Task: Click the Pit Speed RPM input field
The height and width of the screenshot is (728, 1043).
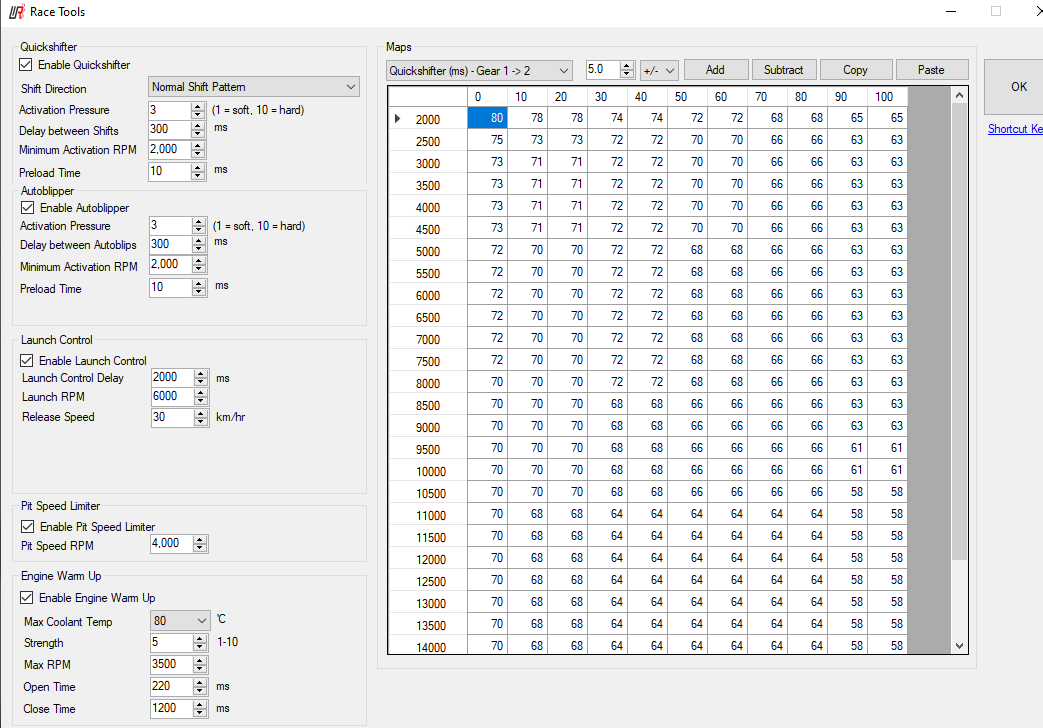Action: (170, 544)
